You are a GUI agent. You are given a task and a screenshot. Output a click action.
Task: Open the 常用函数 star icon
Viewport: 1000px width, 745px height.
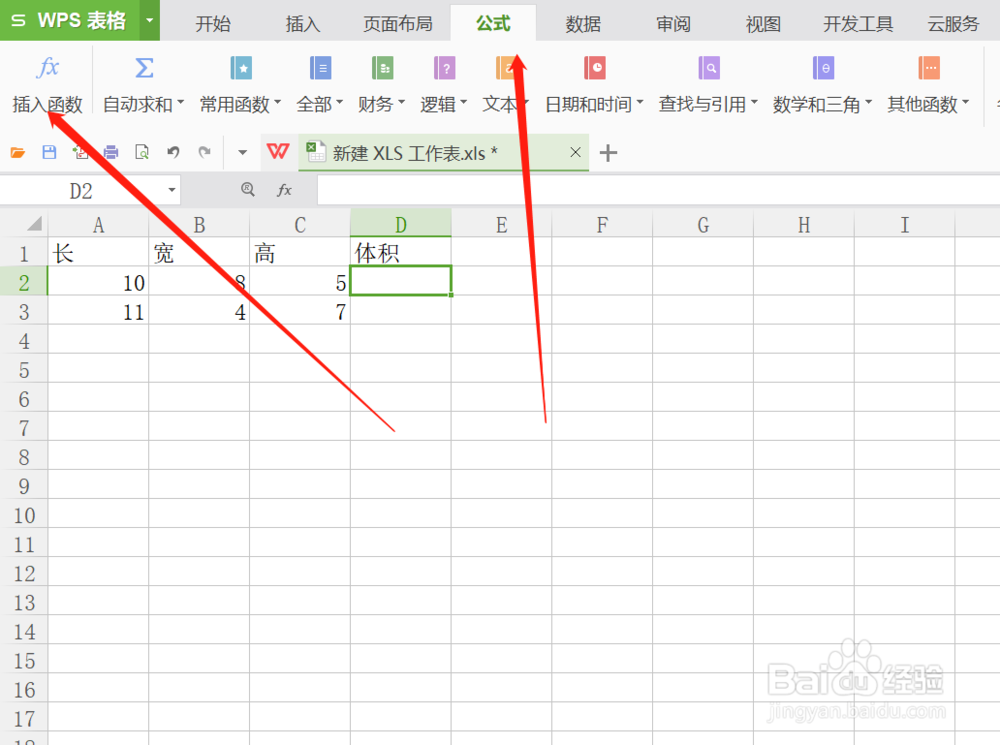[241, 68]
